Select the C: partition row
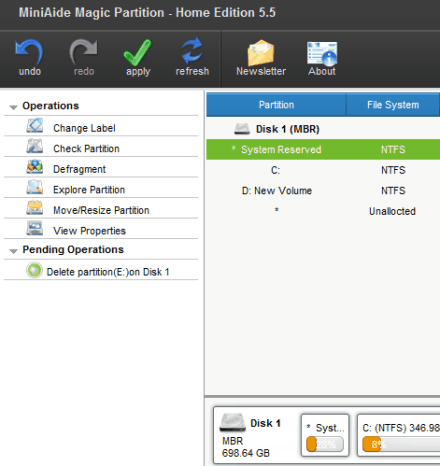440x466 pixels. [323, 170]
